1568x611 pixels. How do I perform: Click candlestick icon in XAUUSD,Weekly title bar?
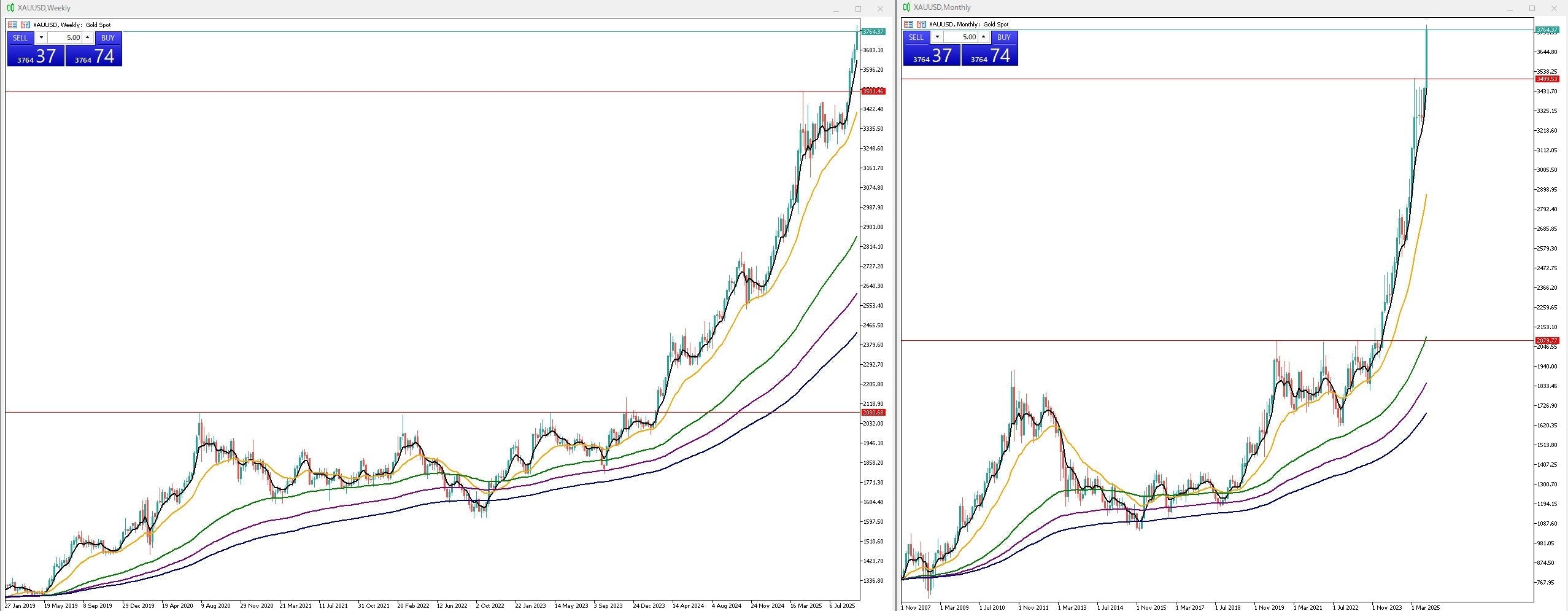(10, 8)
